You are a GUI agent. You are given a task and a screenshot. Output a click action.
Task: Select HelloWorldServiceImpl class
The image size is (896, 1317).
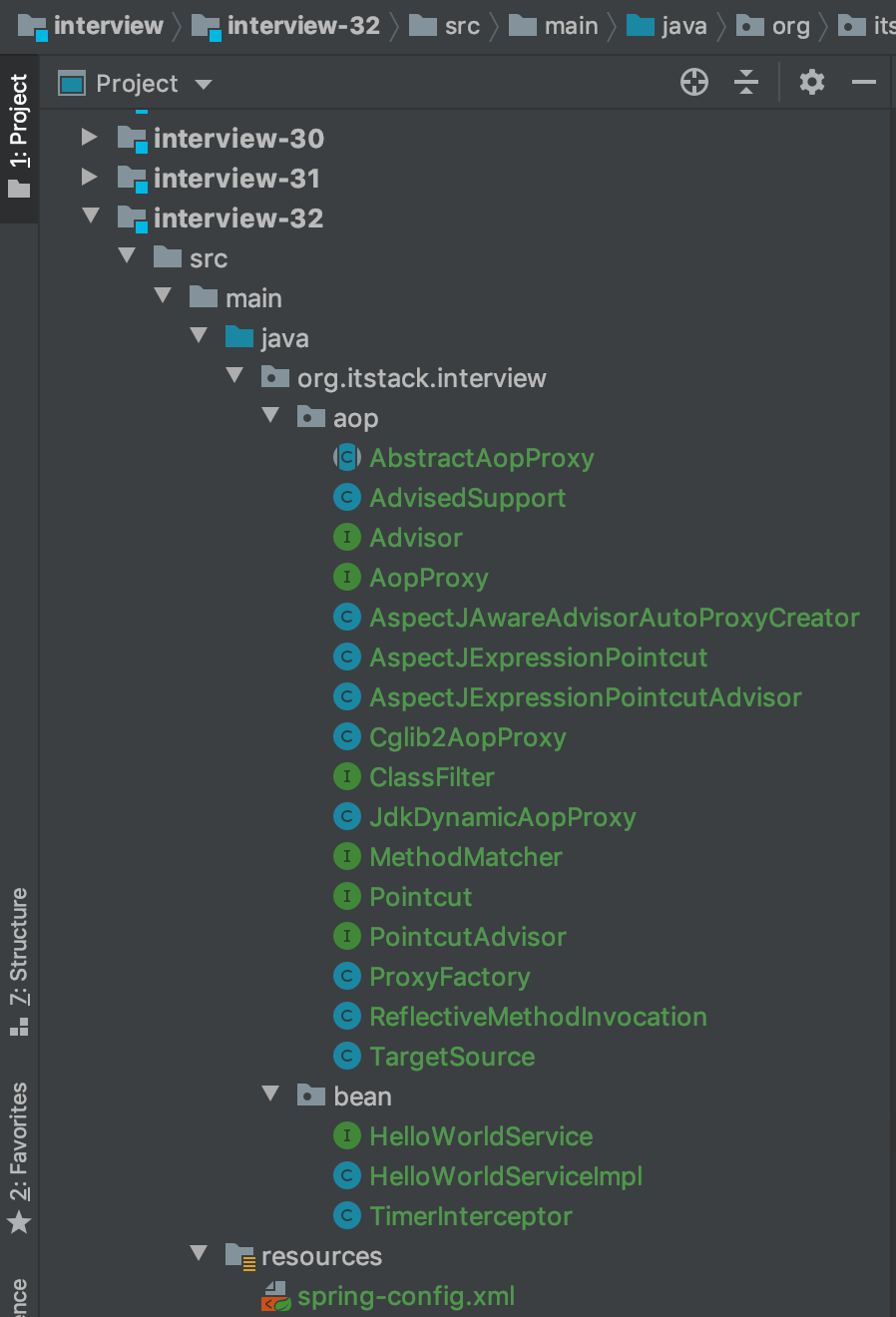click(x=506, y=1176)
